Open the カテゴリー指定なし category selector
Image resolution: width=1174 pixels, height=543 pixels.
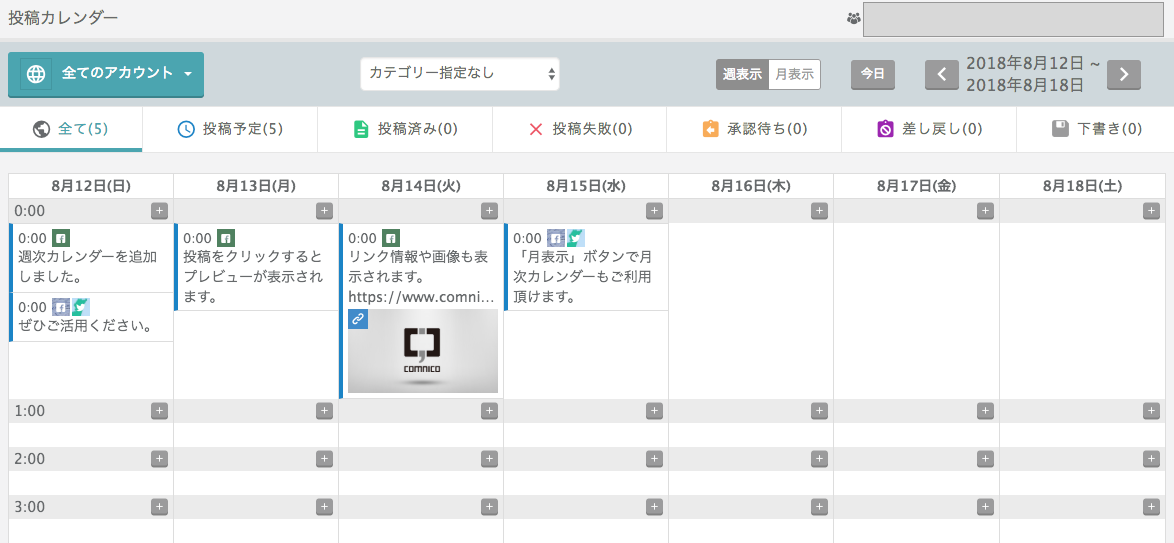(460, 73)
